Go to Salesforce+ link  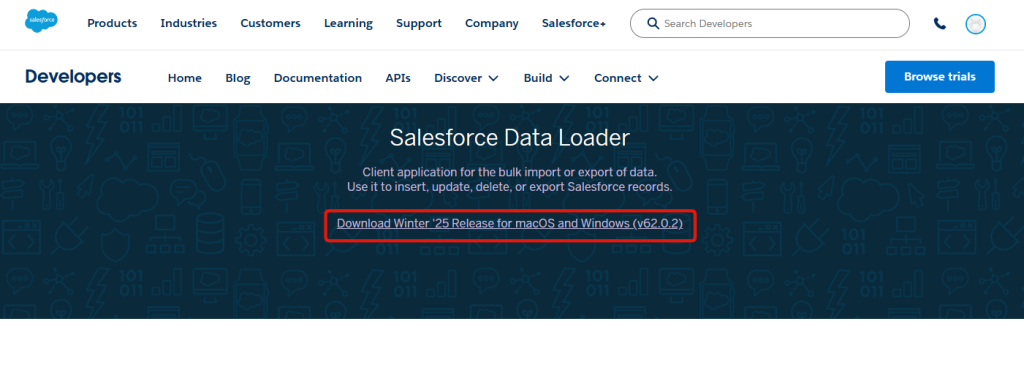(573, 24)
